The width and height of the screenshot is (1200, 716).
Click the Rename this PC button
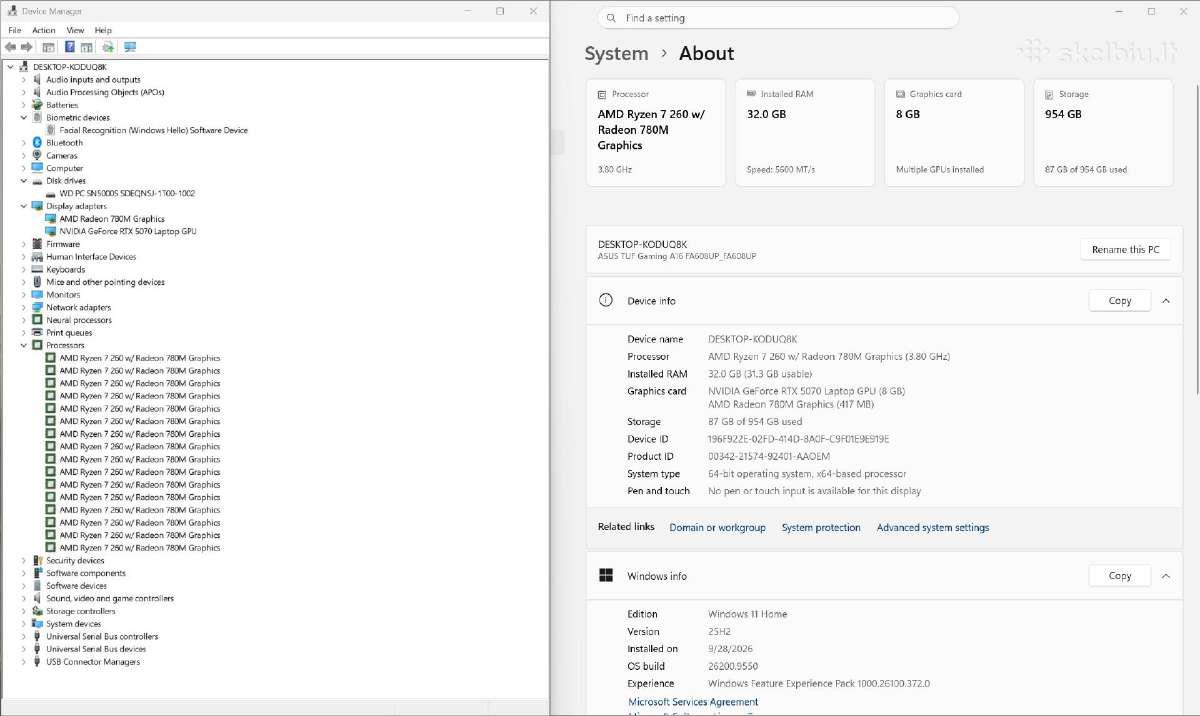pyautogui.click(x=1125, y=249)
